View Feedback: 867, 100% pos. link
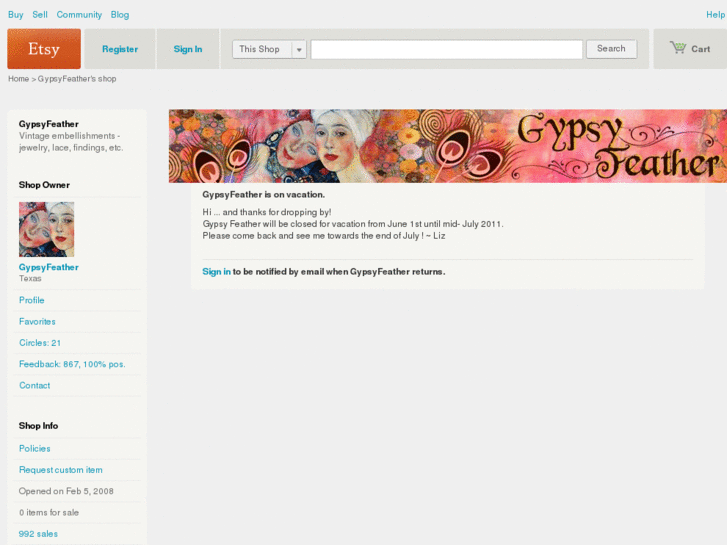This screenshot has height=545, width=727. pos(72,364)
